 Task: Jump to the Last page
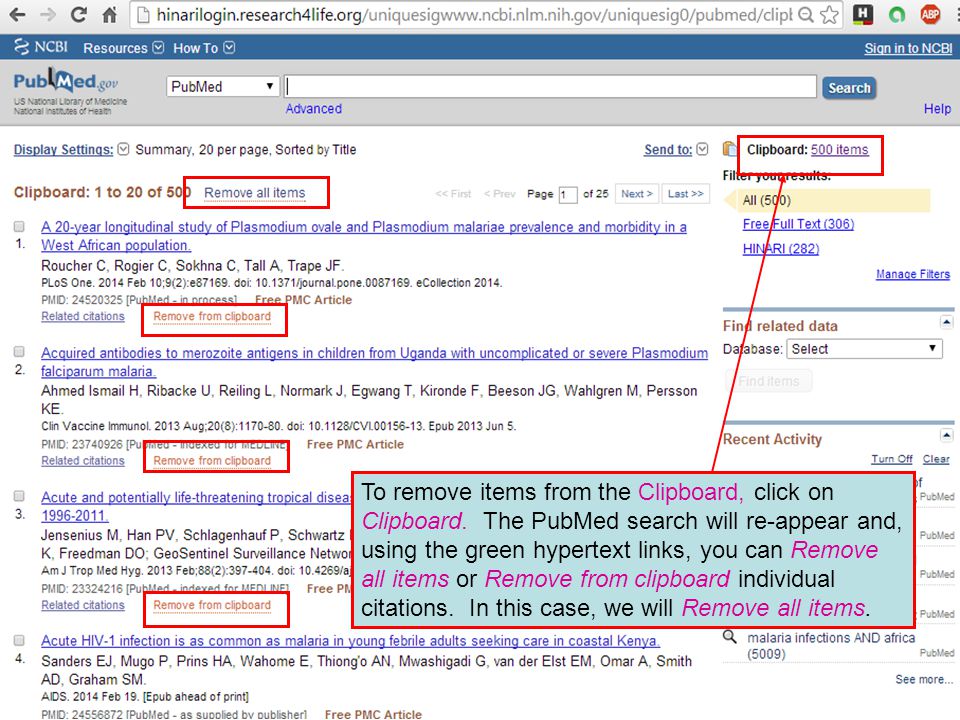685,193
